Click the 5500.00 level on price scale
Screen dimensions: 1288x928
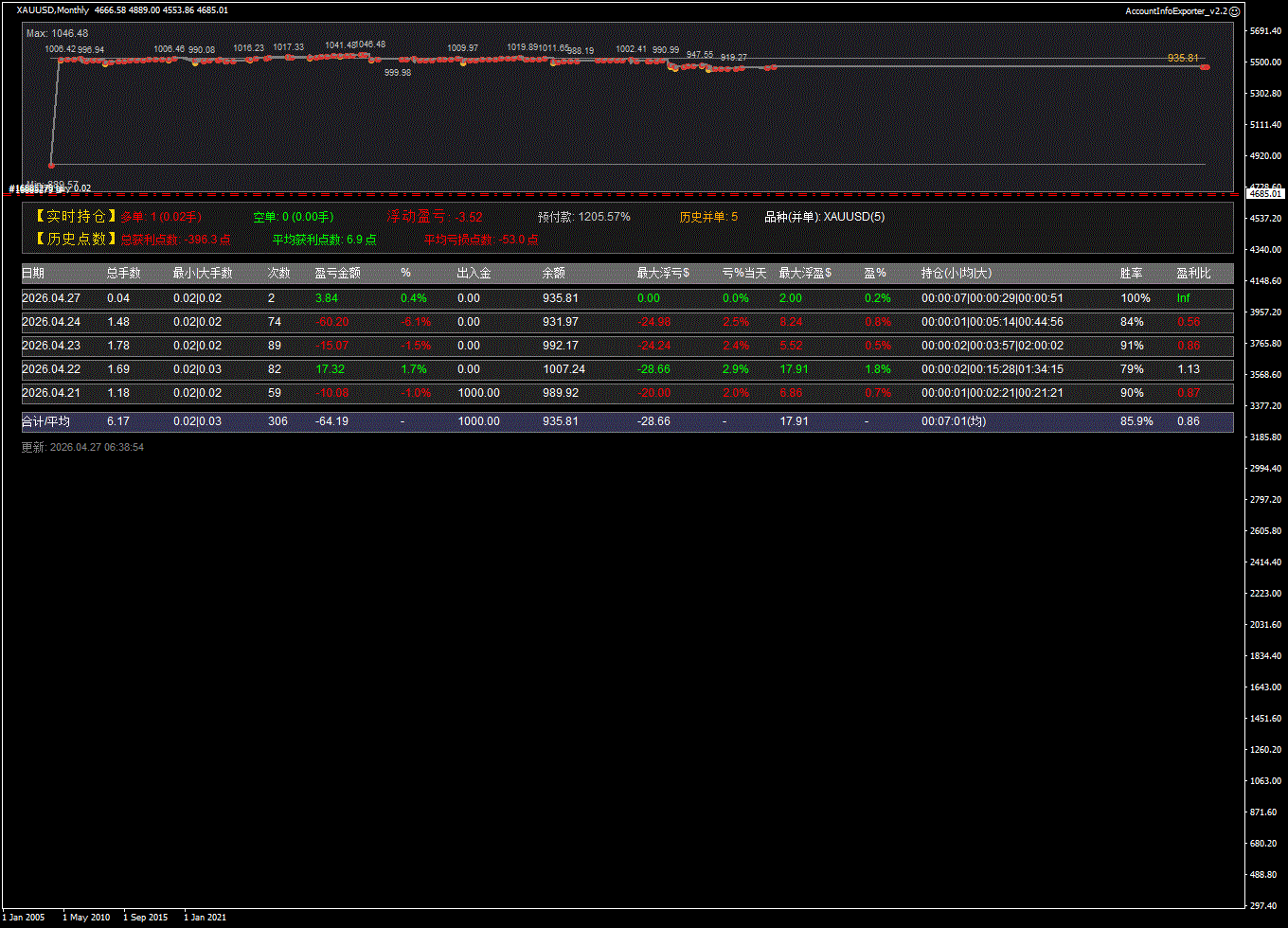pos(1265,62)
